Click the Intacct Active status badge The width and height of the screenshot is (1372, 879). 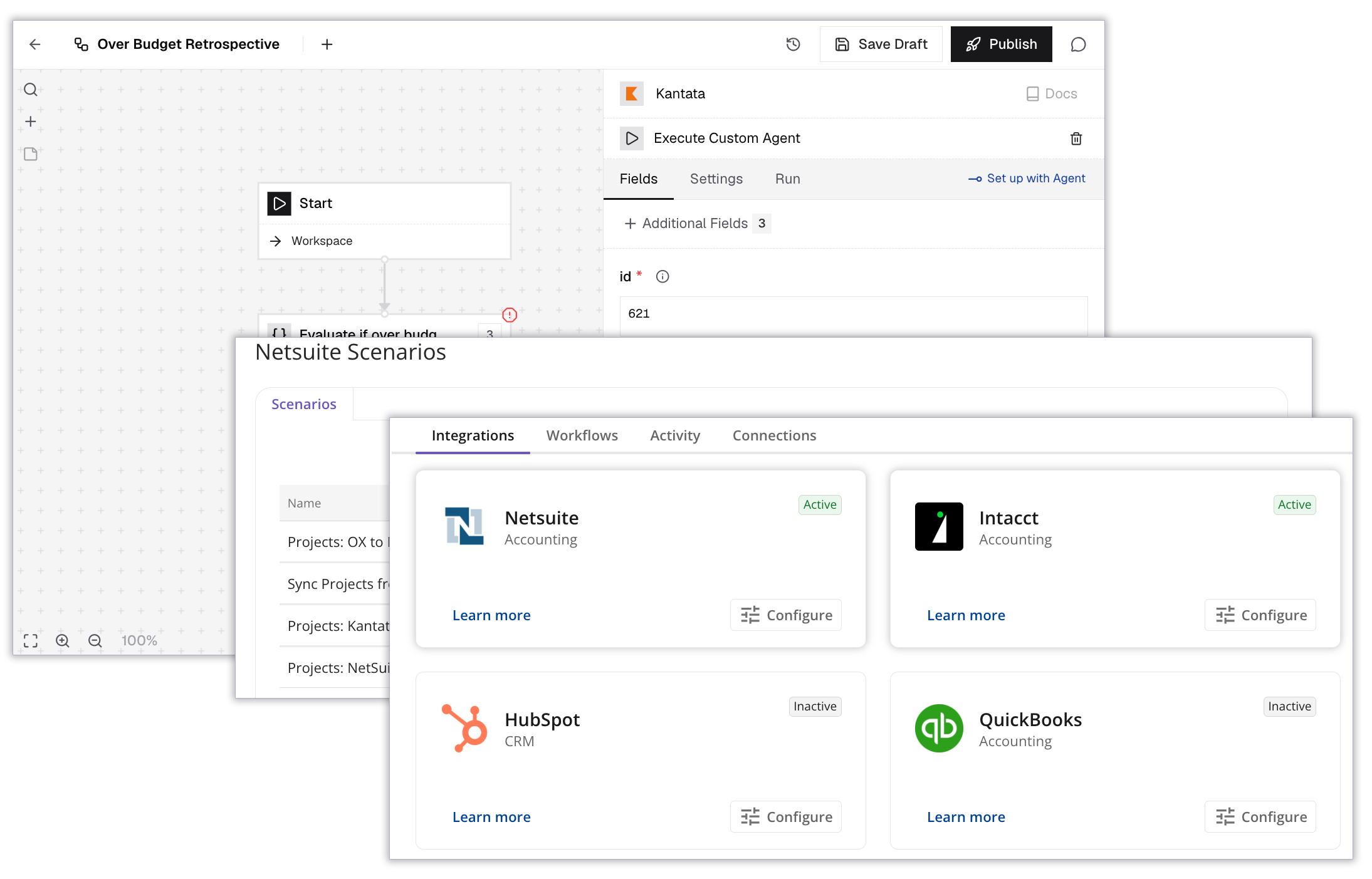click(x=1294, y=505)
